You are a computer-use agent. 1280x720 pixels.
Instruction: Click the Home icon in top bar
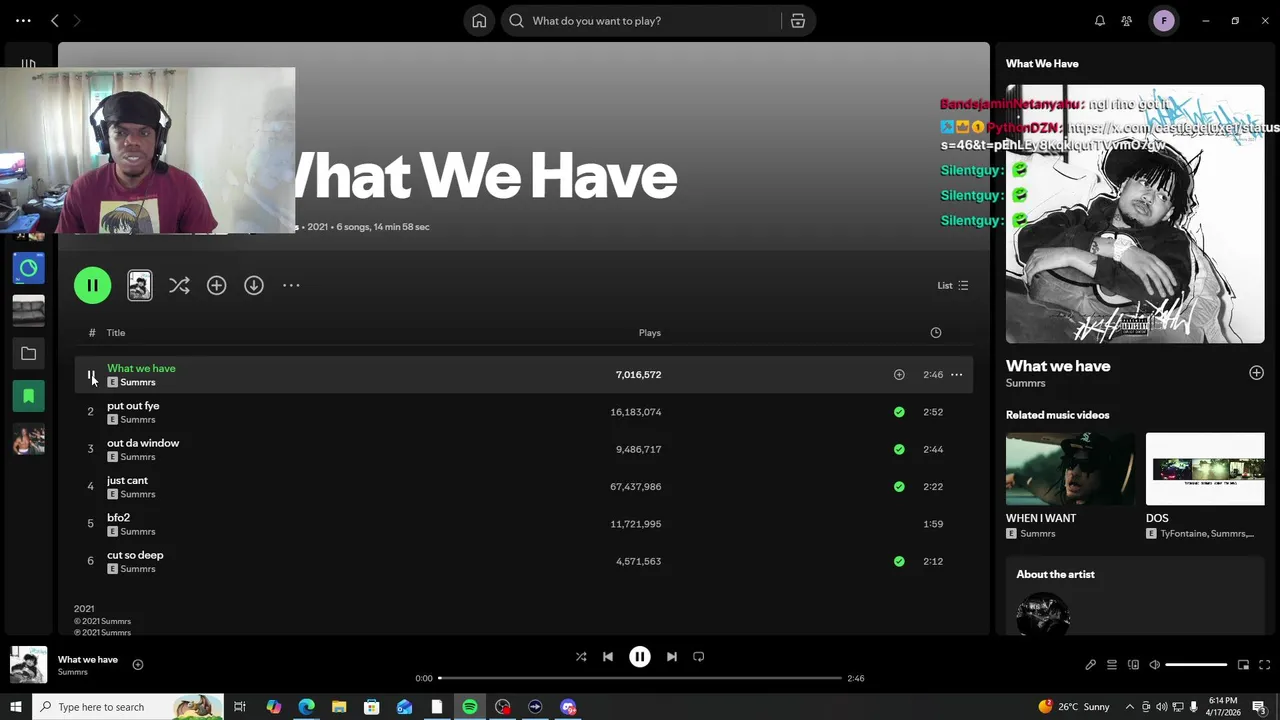479,21
